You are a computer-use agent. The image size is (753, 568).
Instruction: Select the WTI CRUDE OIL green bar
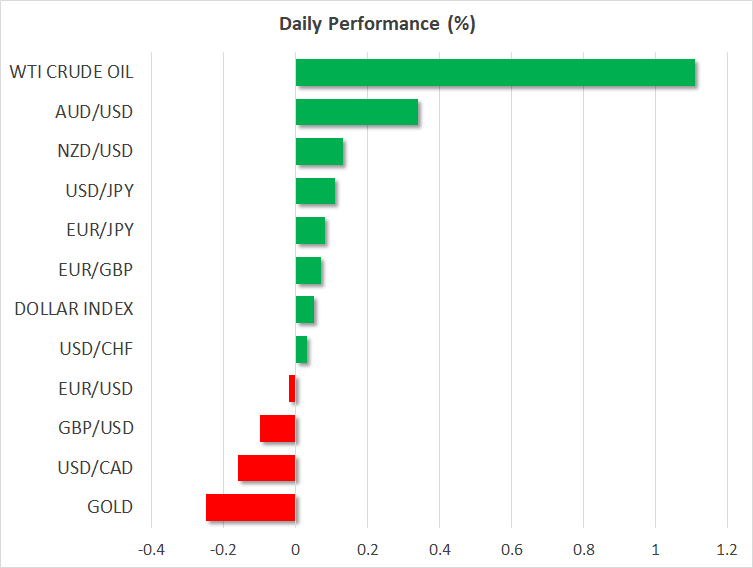pos(495,73)
